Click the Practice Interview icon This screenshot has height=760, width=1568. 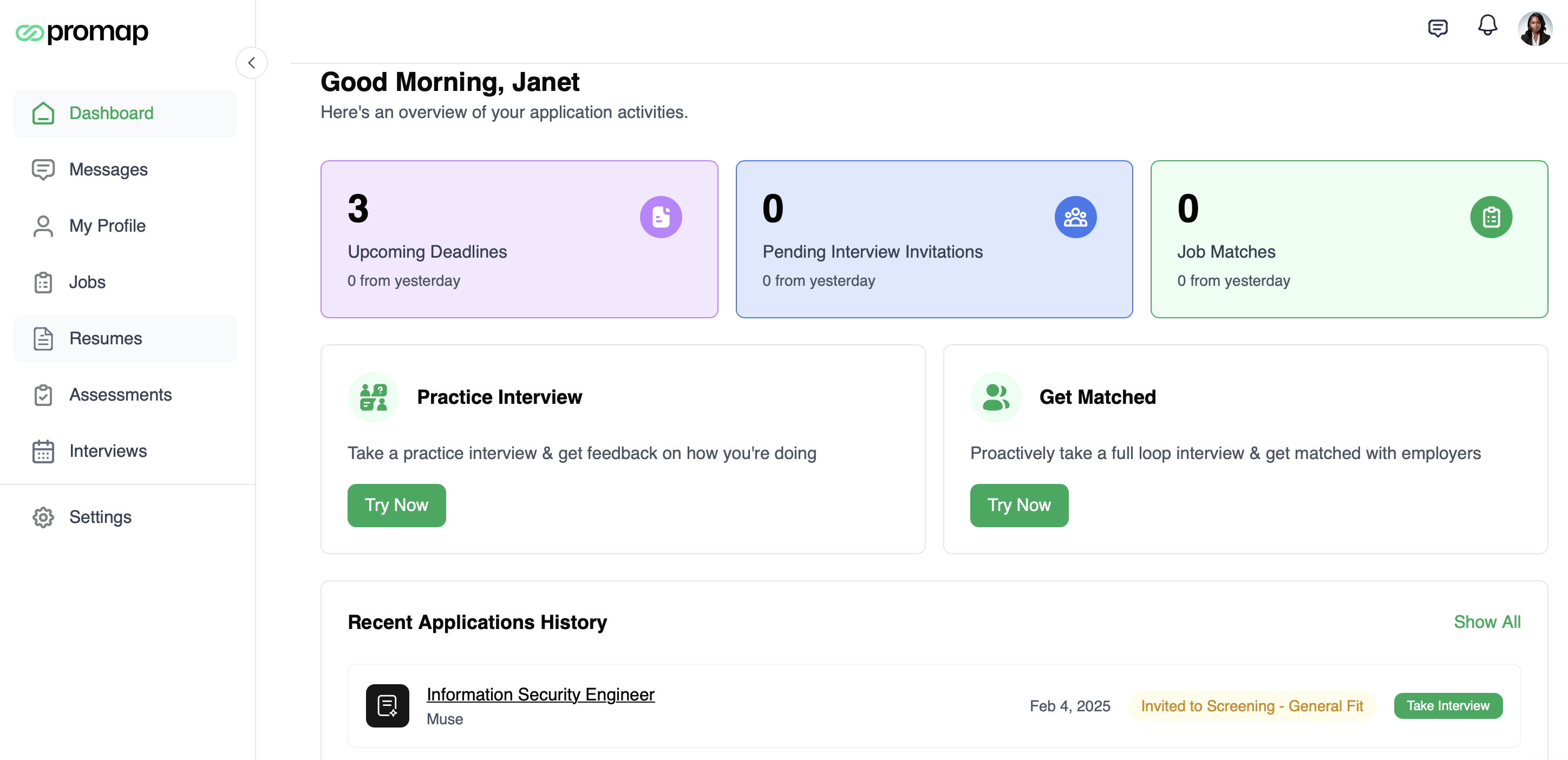click(x=373, y=397)
